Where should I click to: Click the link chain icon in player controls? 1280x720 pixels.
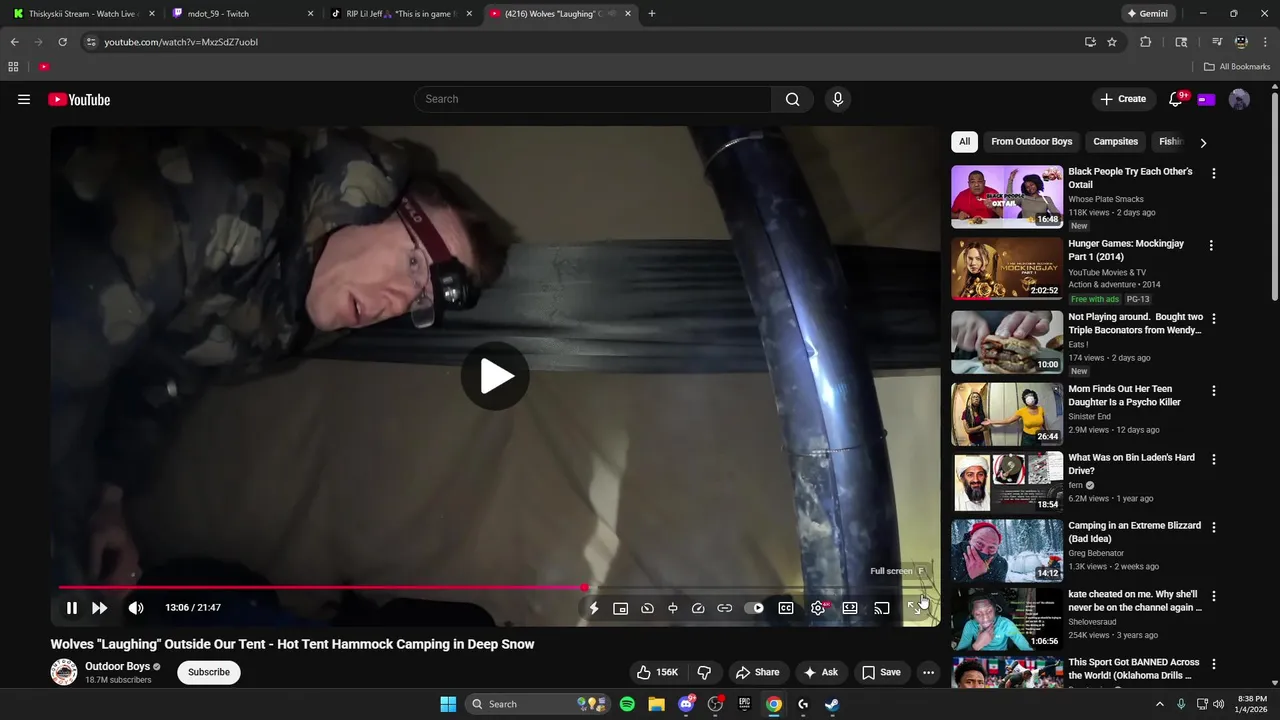725,608
